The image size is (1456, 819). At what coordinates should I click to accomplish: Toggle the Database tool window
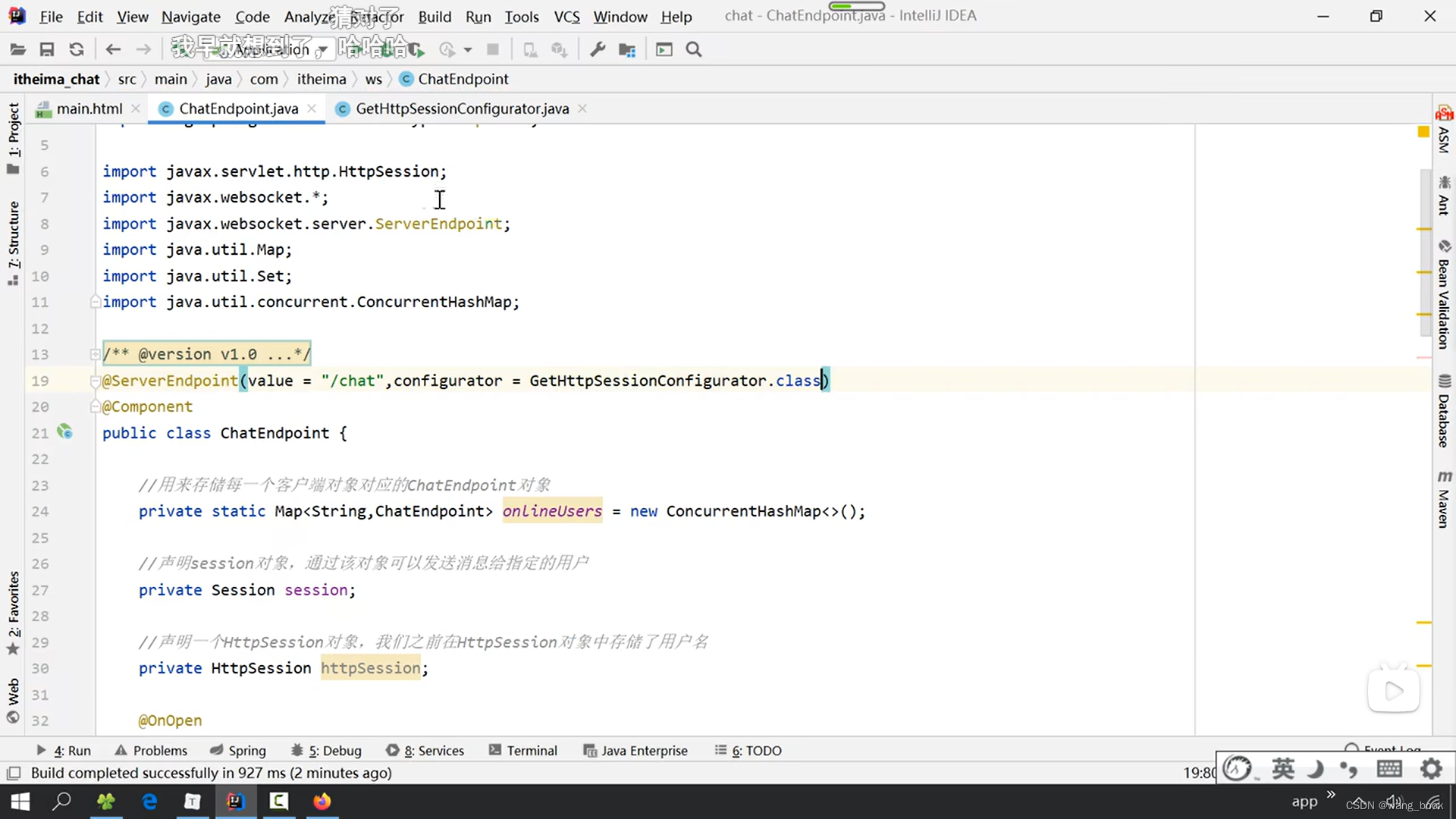[1444, 413]
